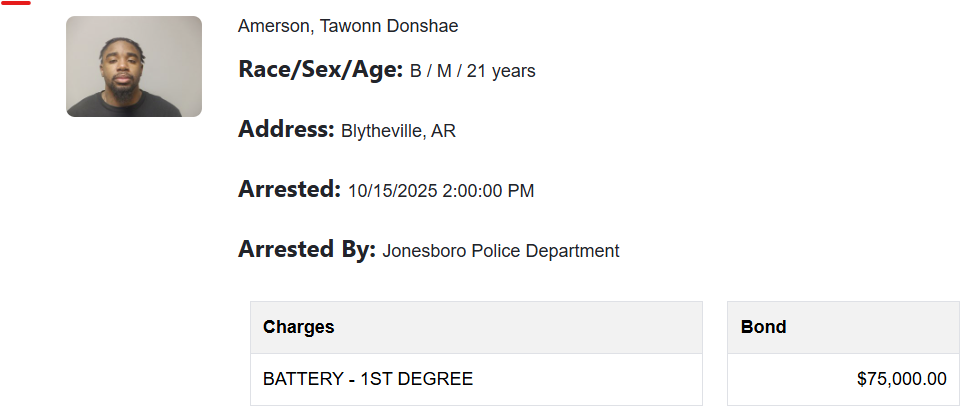The height and width of the screenshot is (412, 967).
Task: Click the Bond column header
Action: point(763,327)
